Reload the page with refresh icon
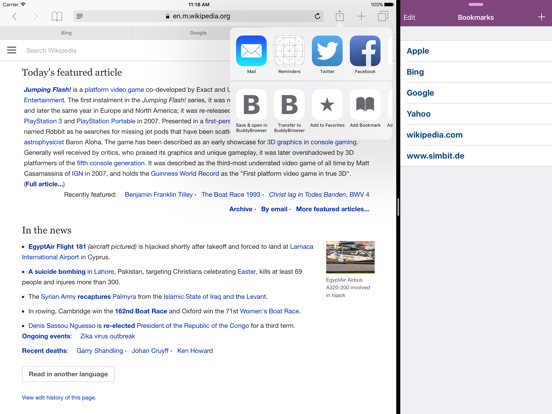The height and width of the screenshot is (414, 552). [317, 16]
